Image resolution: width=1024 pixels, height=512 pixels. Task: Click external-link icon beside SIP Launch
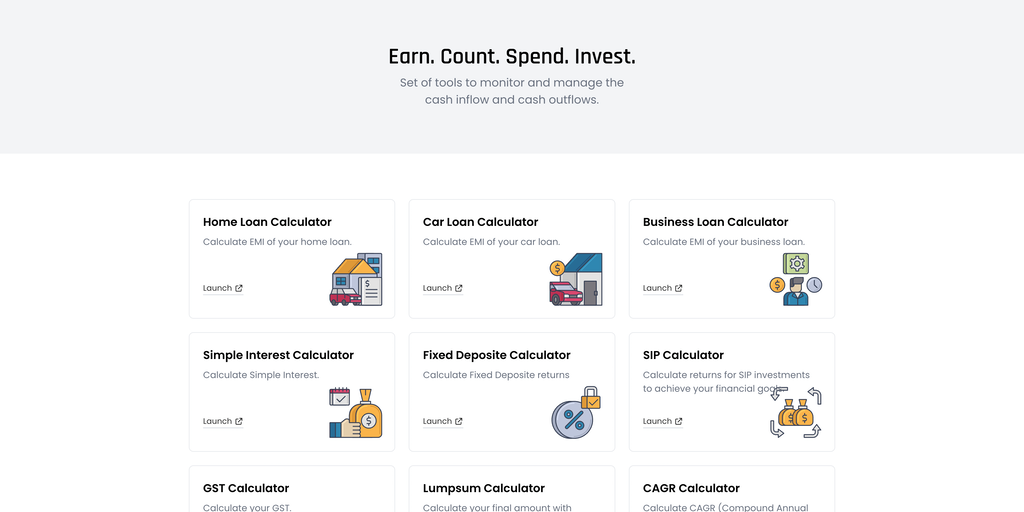tap(679, 421)
